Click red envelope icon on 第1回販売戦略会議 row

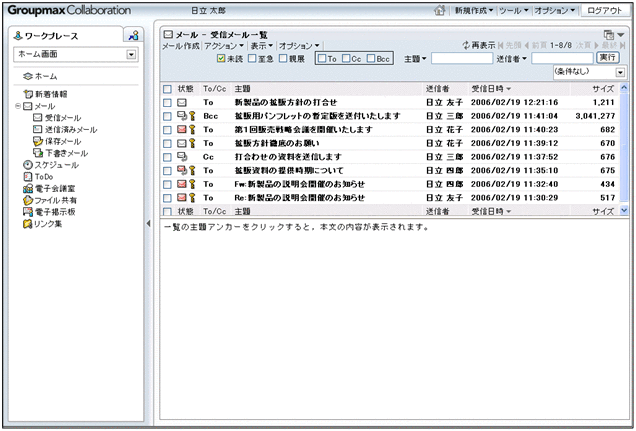182,130
